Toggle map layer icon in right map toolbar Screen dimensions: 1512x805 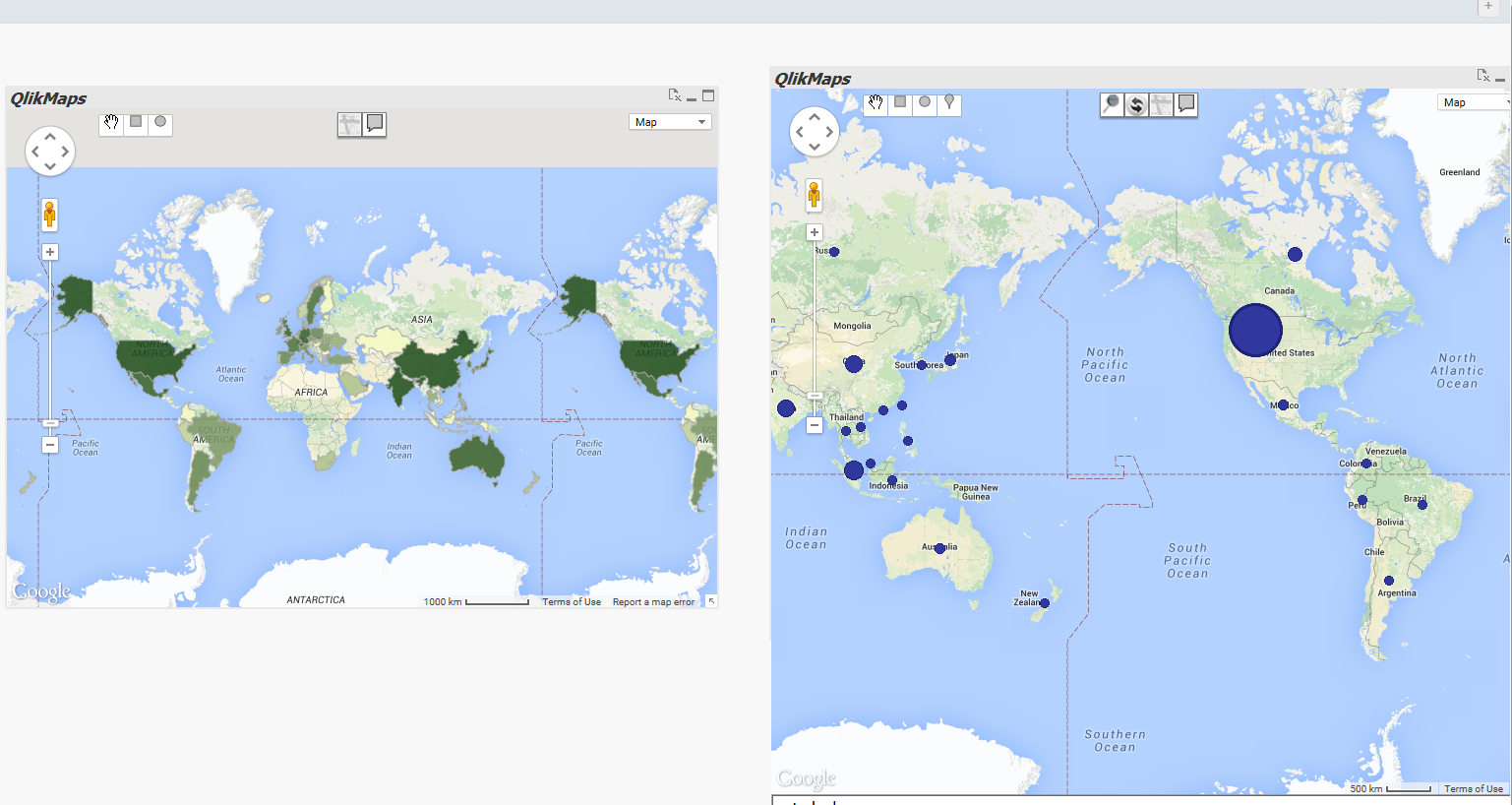point(1161,104)
